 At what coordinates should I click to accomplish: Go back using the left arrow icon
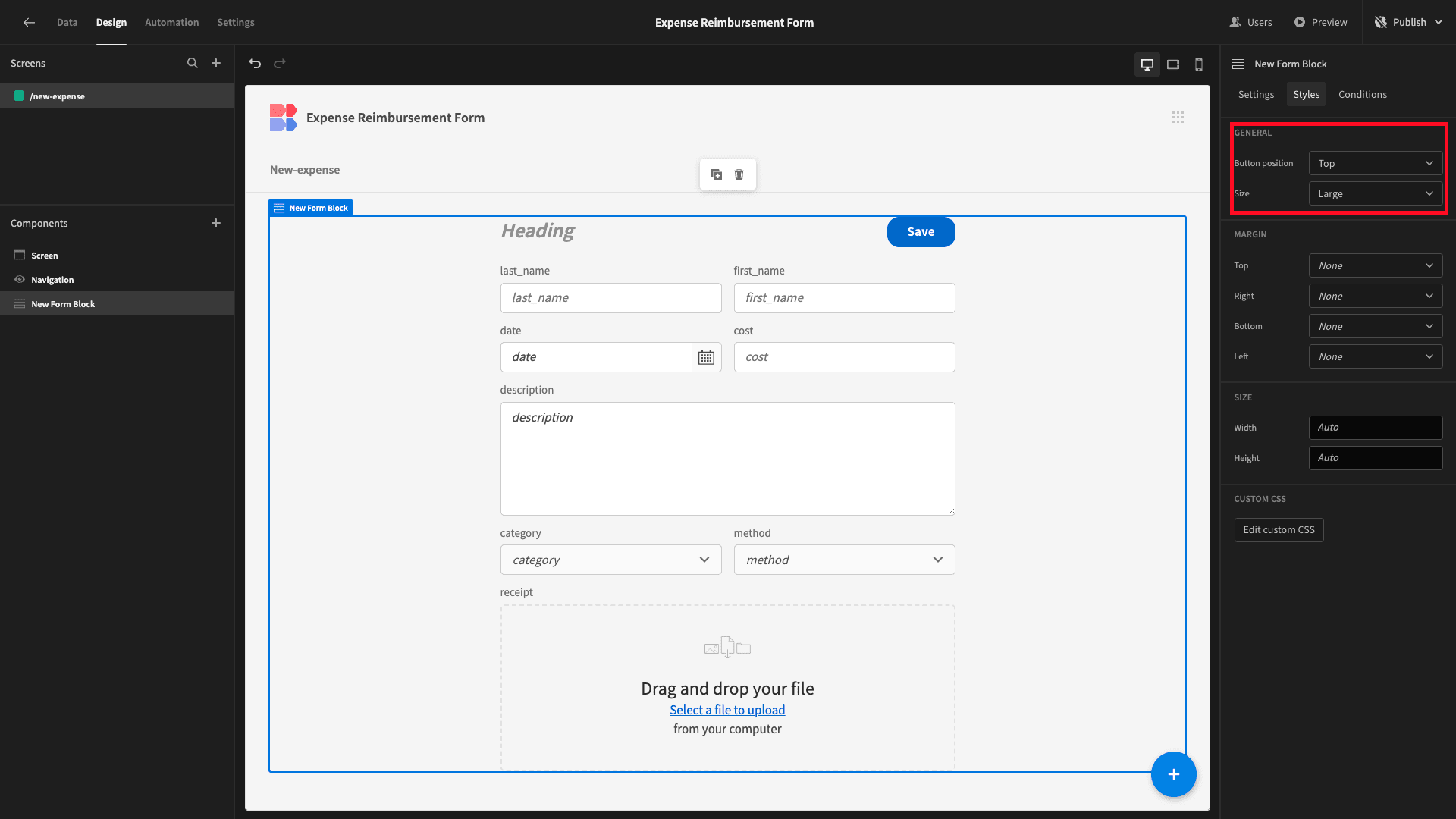click(x=29, y=22)
